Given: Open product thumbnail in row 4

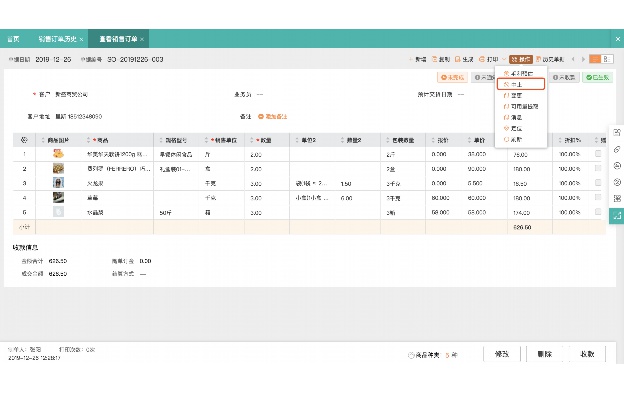Looking at the screenshot, I should pos(58,197).
